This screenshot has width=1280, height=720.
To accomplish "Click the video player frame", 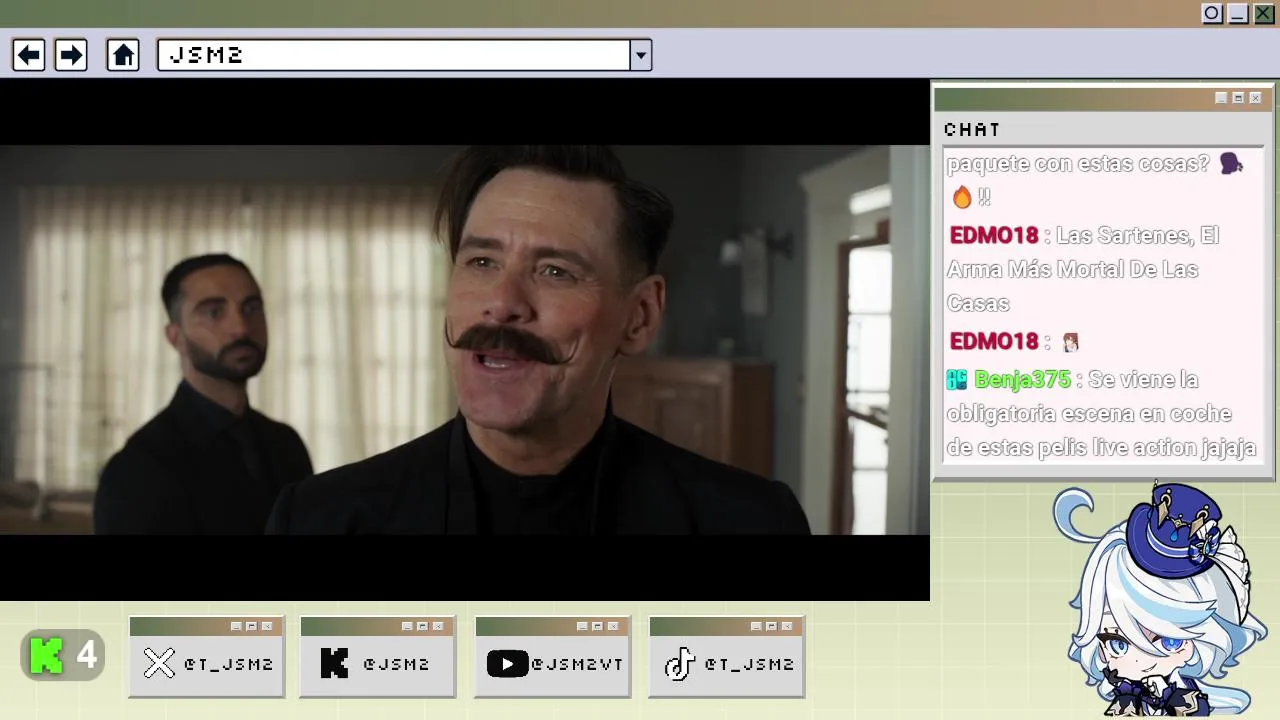I will [465, 340].
